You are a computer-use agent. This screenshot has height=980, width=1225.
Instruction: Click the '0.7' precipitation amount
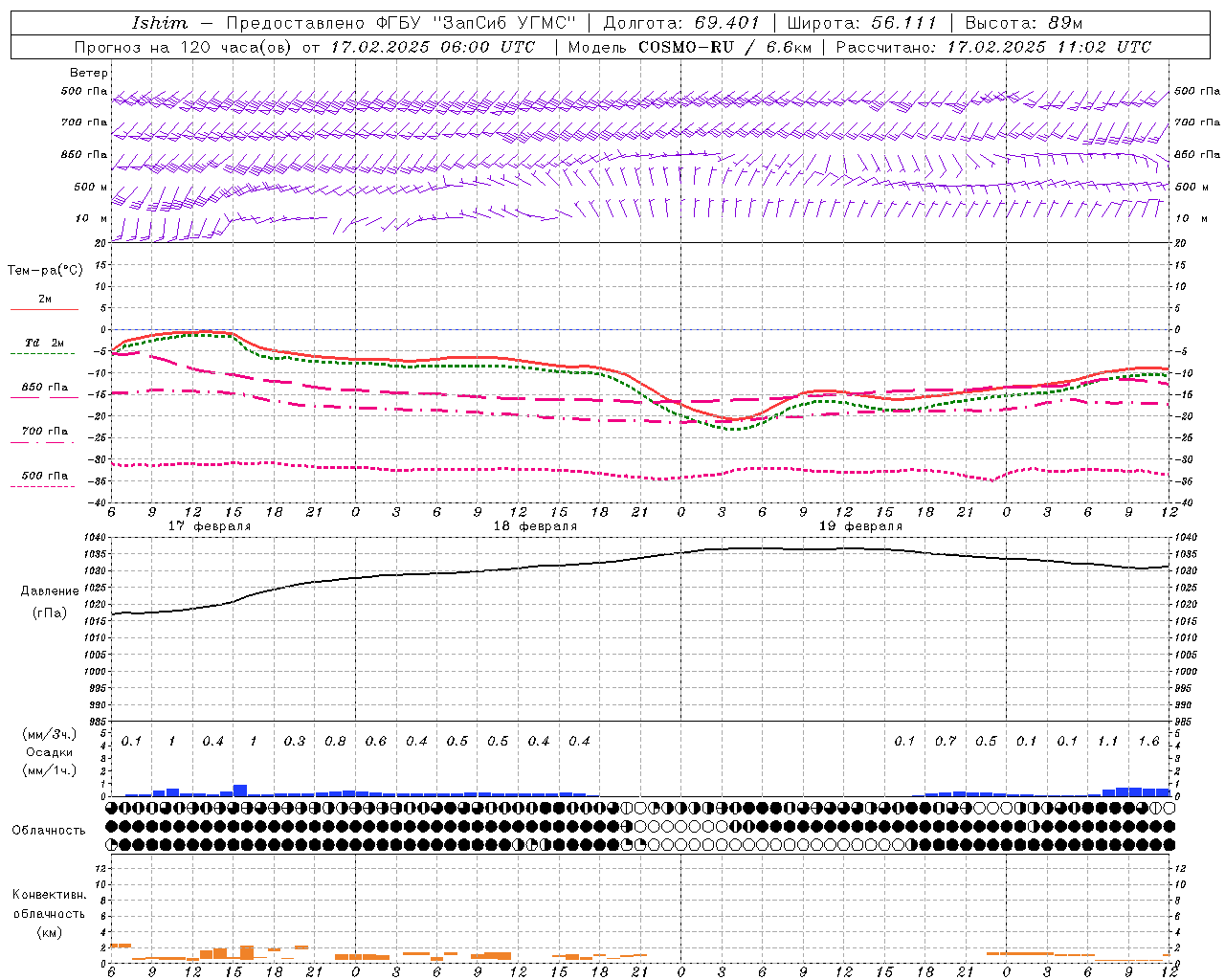pyautogui.click(x=946, y=741)
